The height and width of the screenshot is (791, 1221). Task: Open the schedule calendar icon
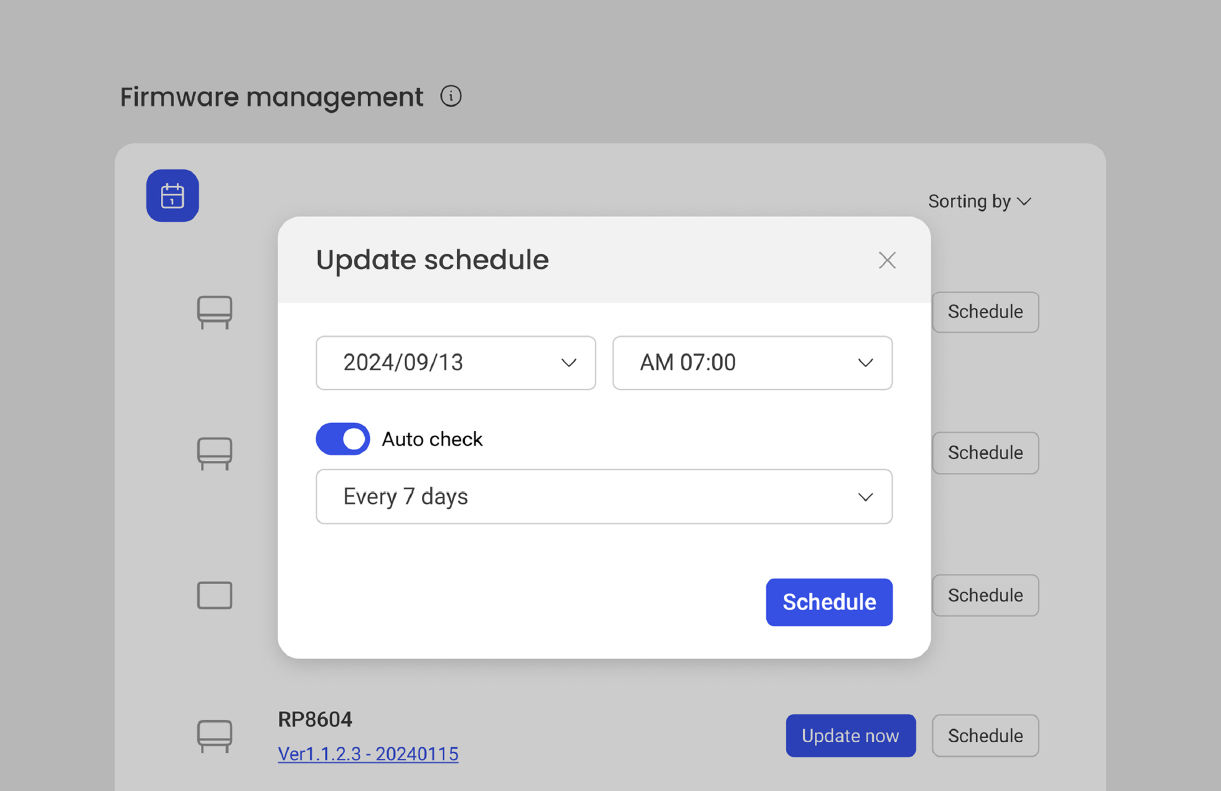pyautogui.click(x=172, y=195)
